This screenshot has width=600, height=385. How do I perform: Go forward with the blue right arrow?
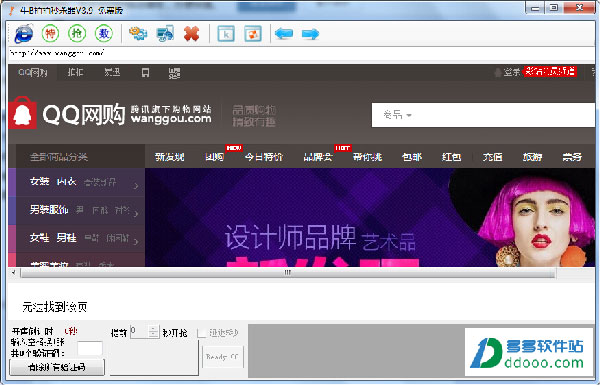coord(310,34)
